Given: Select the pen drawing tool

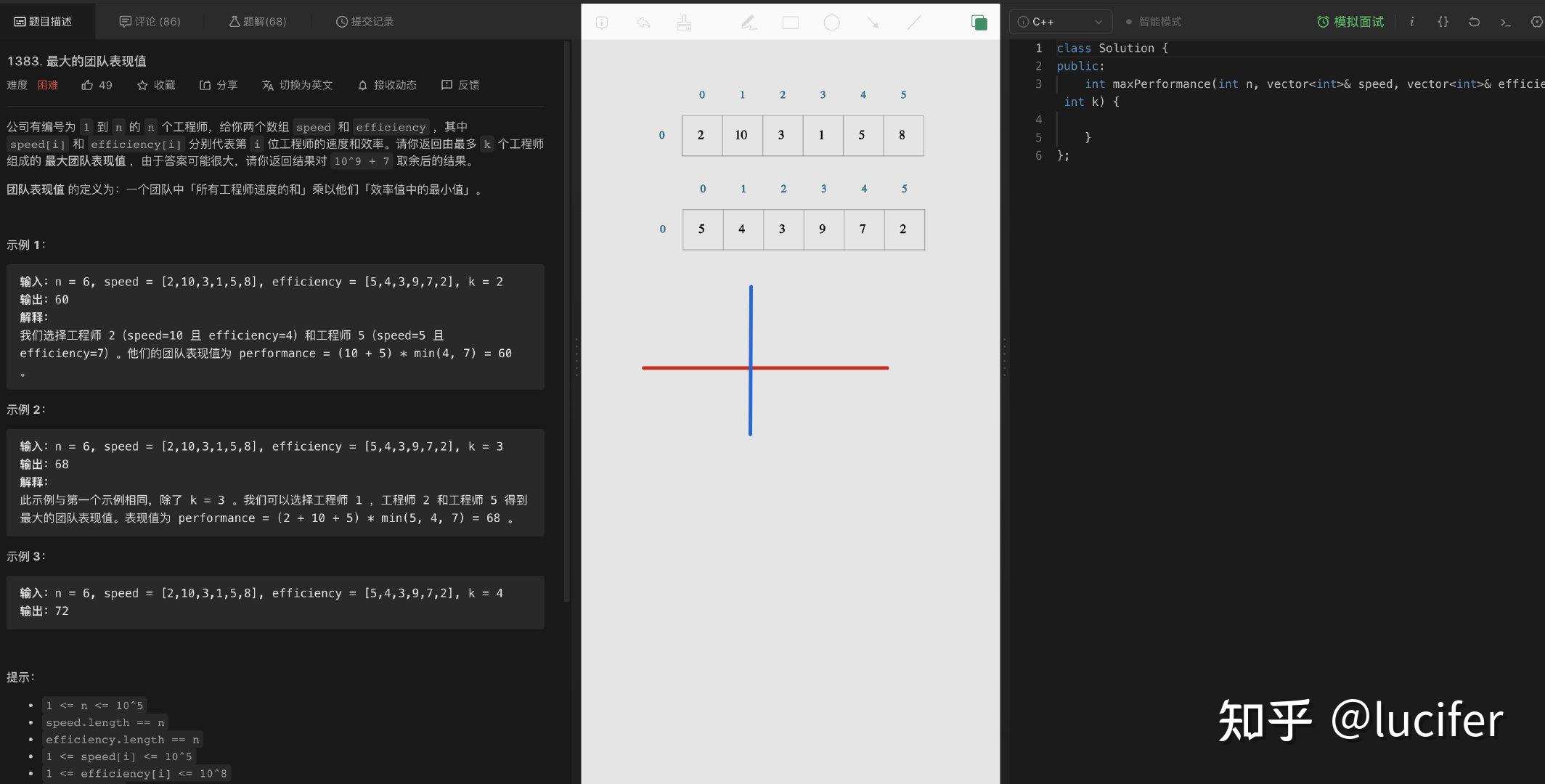Looking at the screenshot, I should coord(749,23).
